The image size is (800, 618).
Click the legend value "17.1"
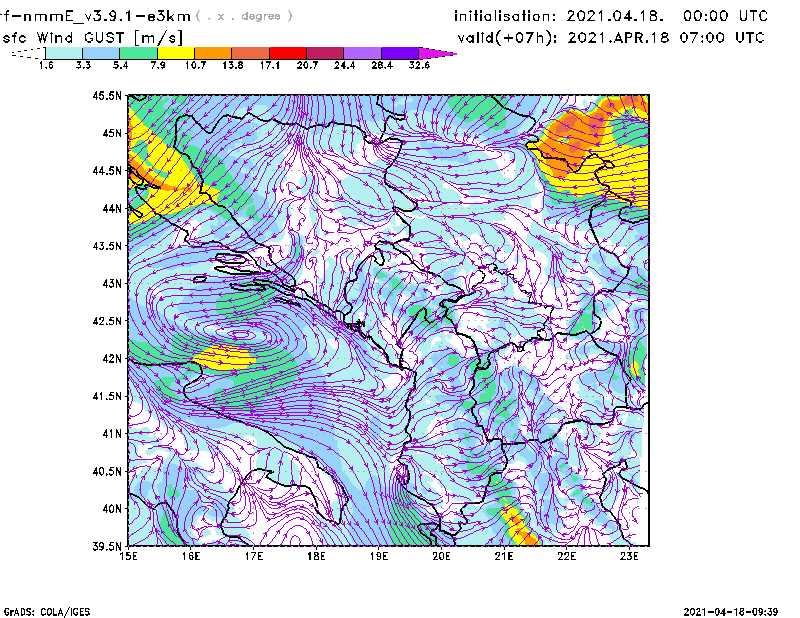270,65
